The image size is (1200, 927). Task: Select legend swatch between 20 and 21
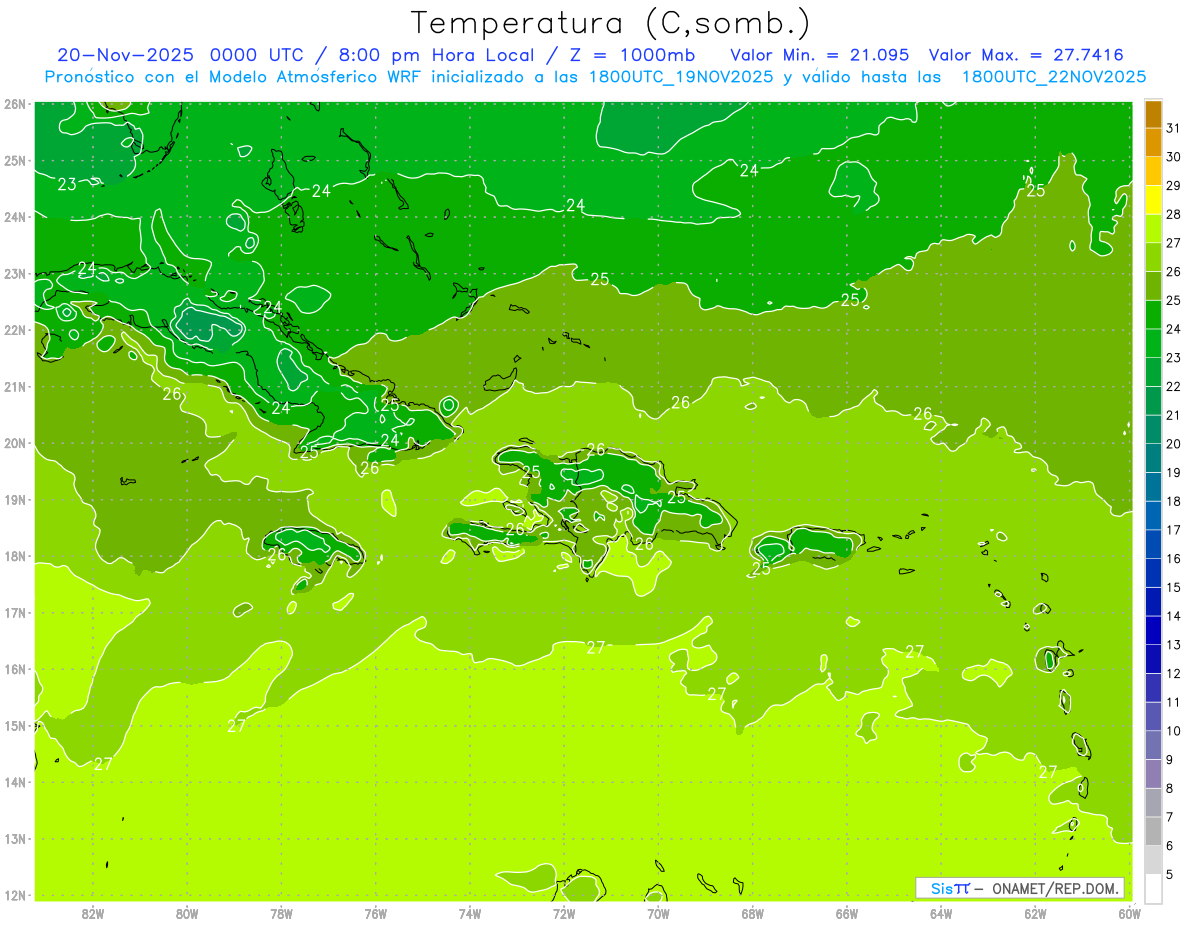[x=1153, y=430]
